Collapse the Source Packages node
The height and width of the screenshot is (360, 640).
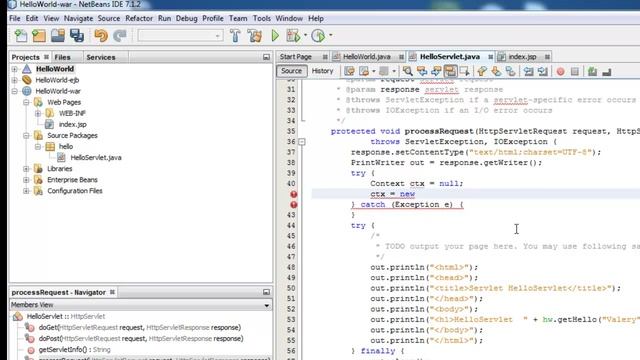click(x=26, y=135)
